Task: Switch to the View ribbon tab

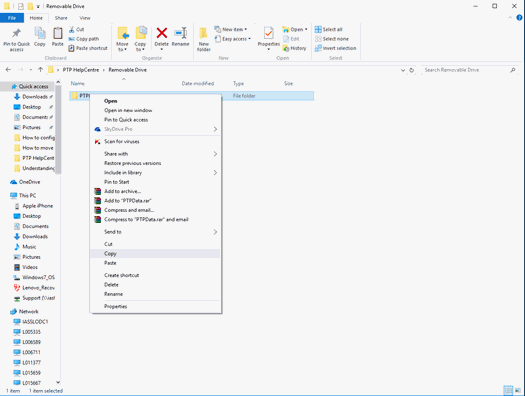Action: click(x=85, y=18)
